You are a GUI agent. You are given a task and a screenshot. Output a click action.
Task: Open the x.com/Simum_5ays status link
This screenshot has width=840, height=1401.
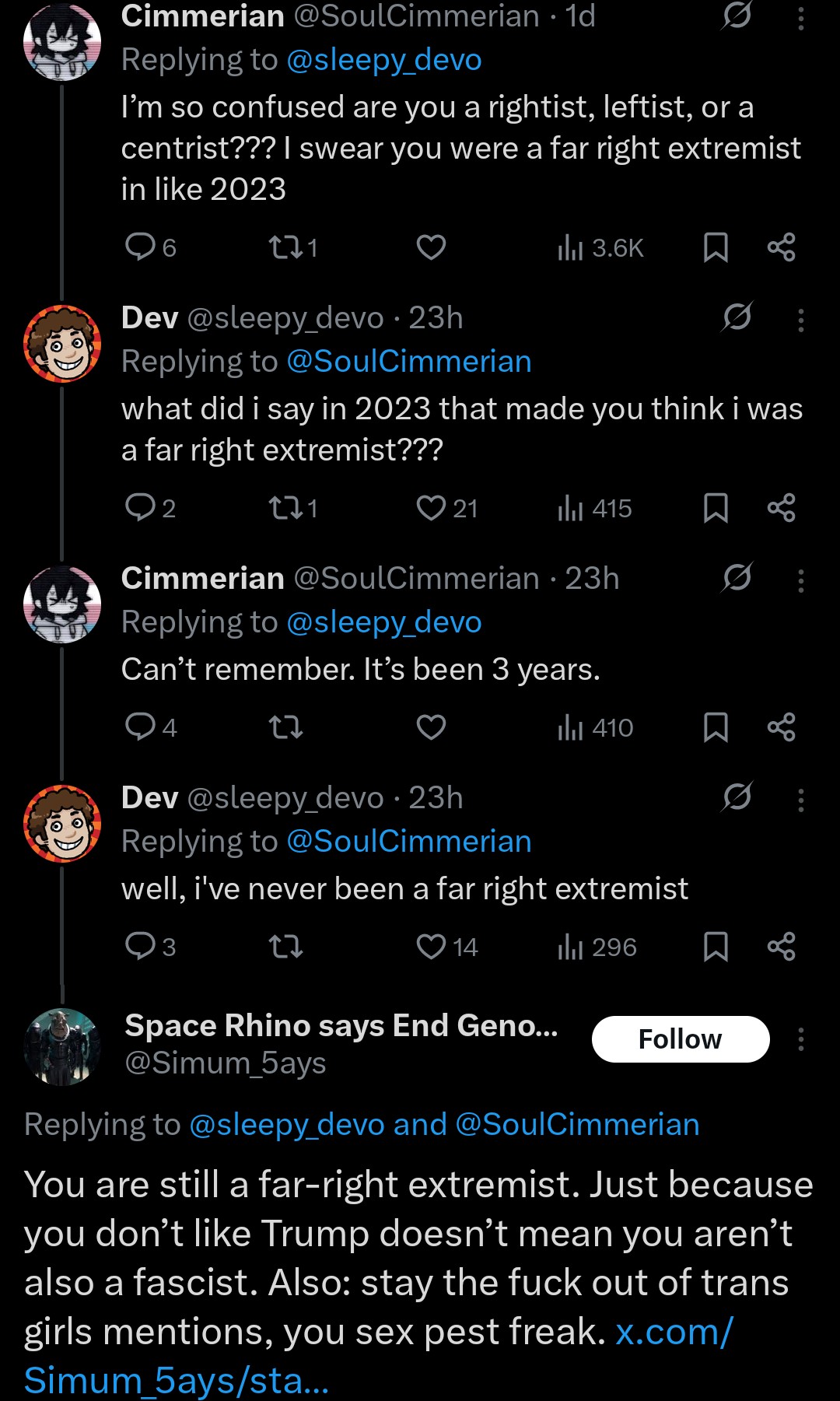378,1356
